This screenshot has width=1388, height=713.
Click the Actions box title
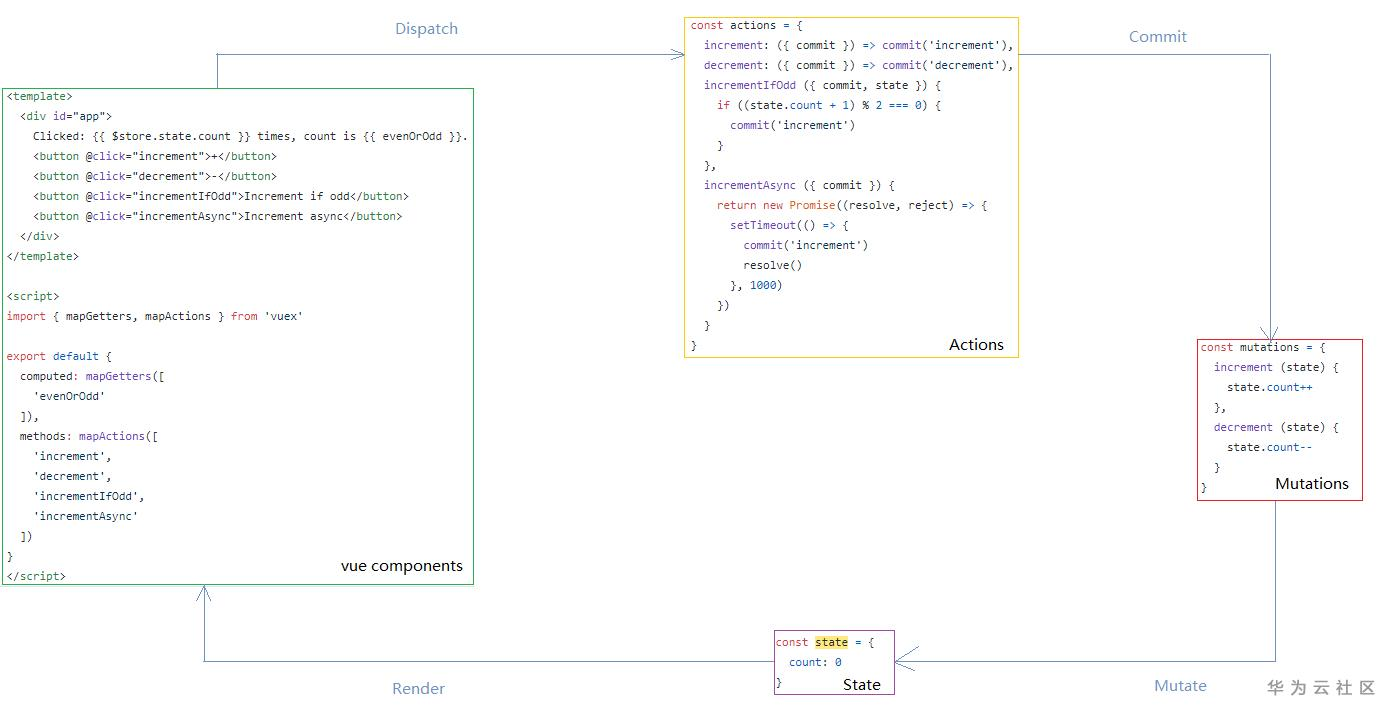point(976,345)
